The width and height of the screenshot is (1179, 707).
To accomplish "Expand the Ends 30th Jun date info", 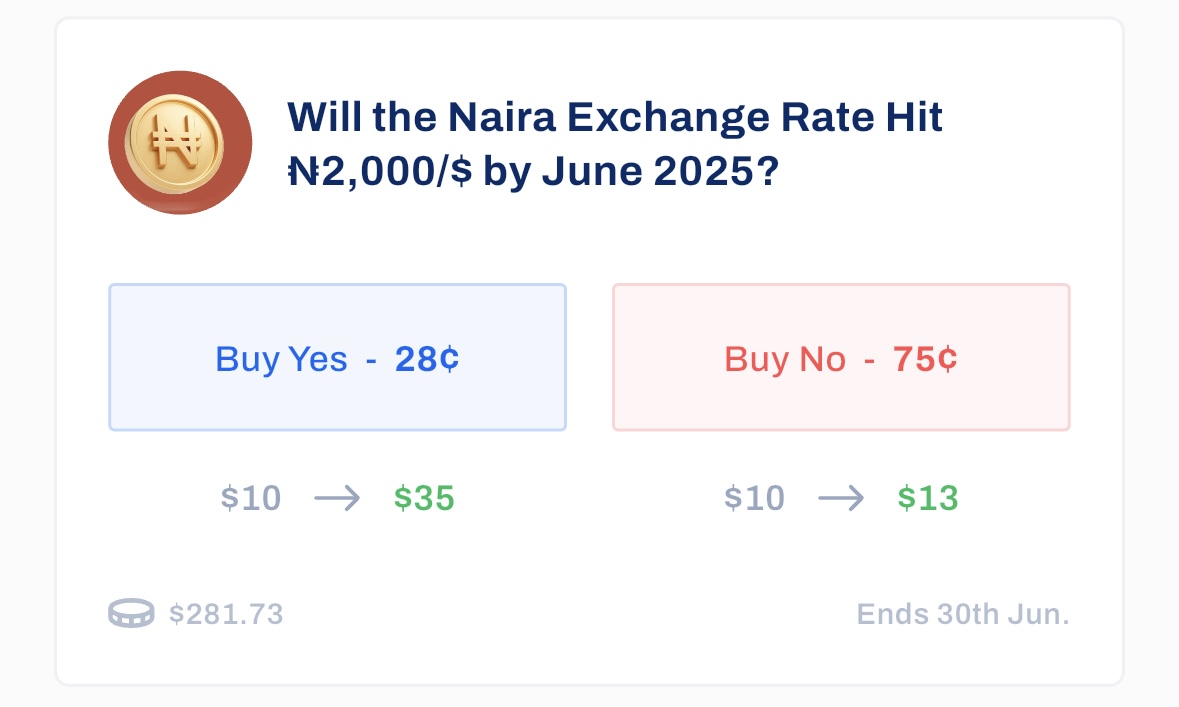I will [x=962, y=613].
